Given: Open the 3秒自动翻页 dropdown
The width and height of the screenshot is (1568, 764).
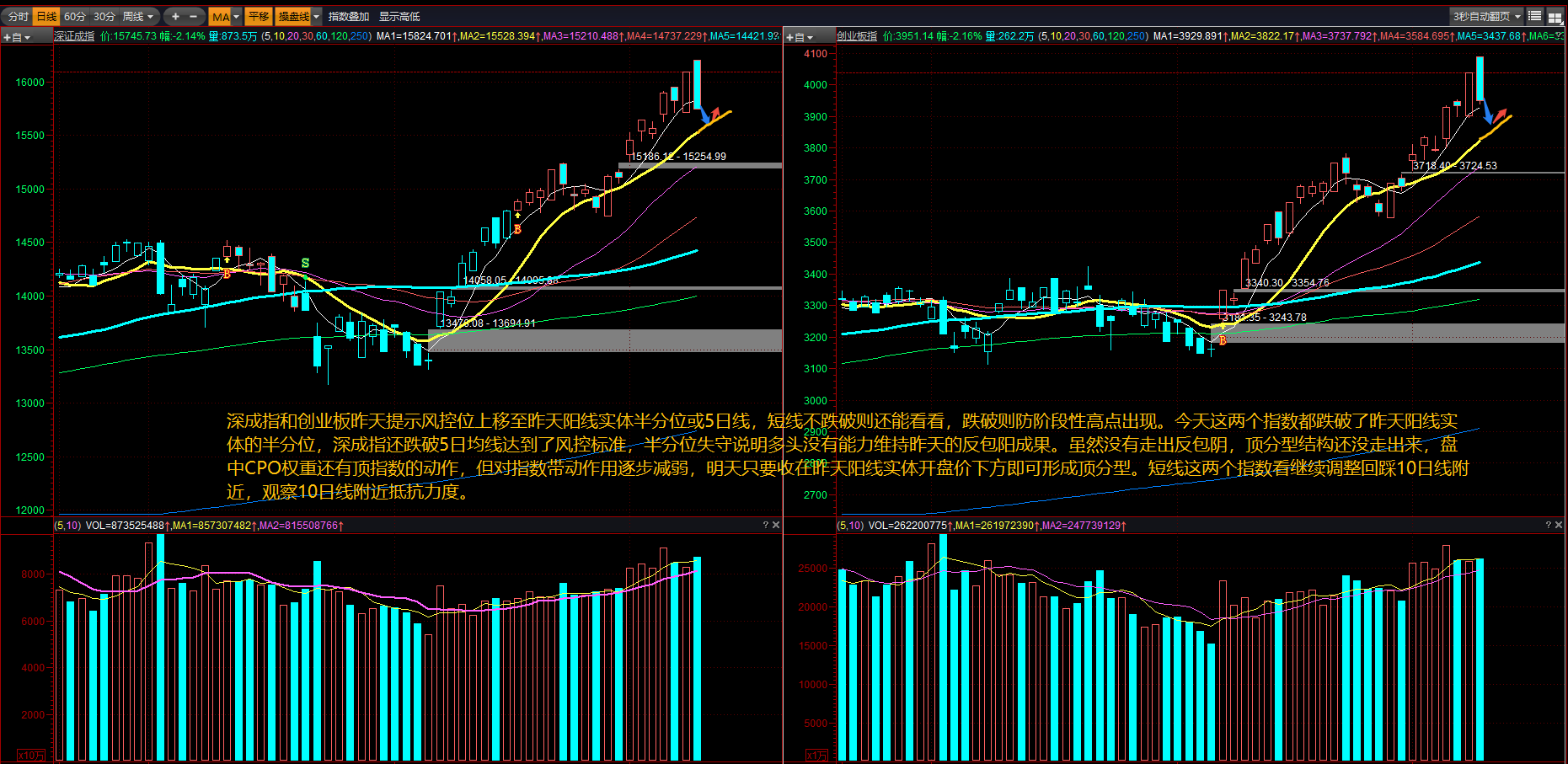Looking at the screenshot, I should 1486,16.
